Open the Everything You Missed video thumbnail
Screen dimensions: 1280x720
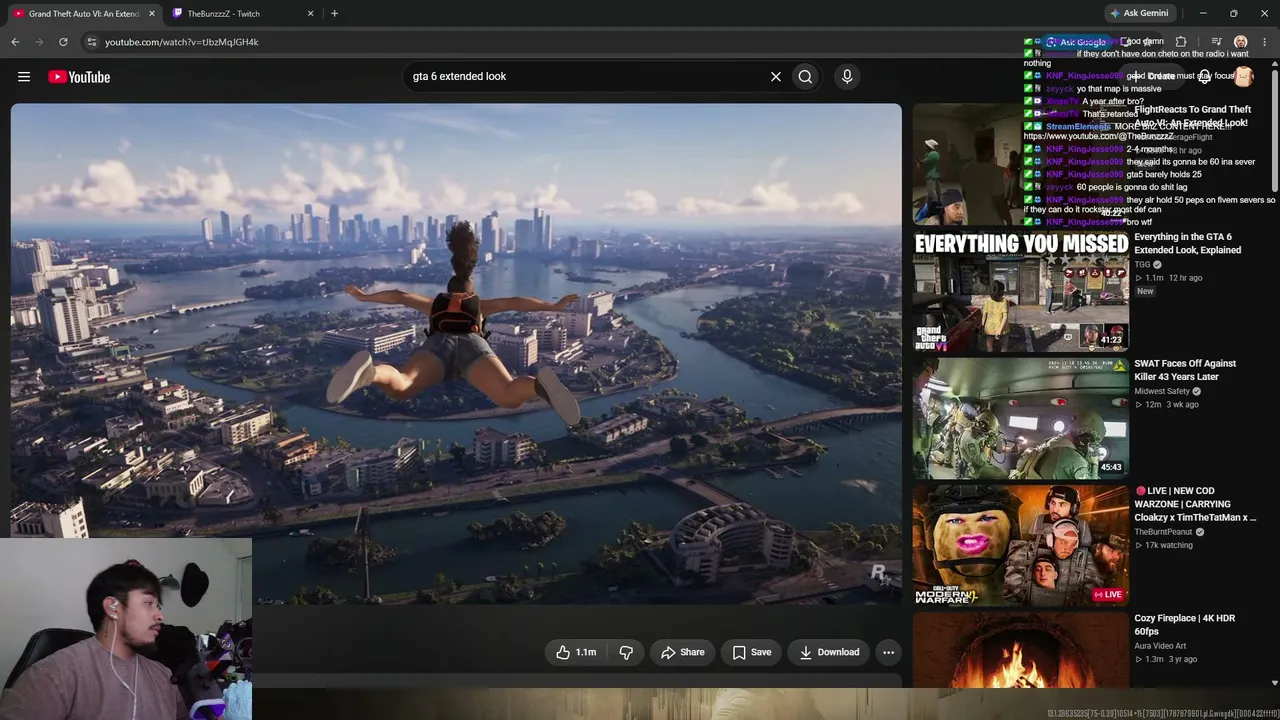pos(1021,291)
